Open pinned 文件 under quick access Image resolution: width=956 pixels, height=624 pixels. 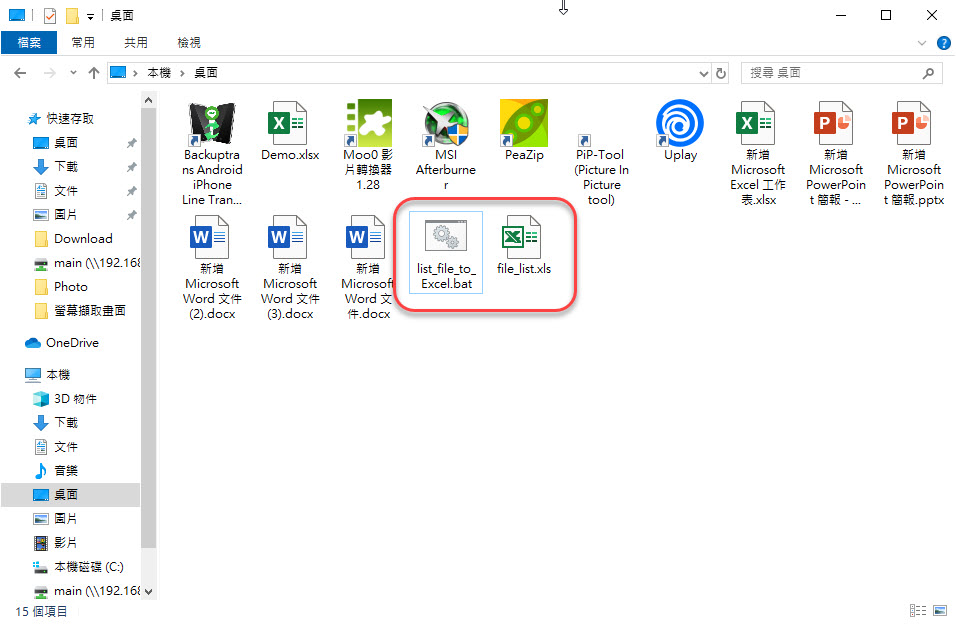point(55,191)
